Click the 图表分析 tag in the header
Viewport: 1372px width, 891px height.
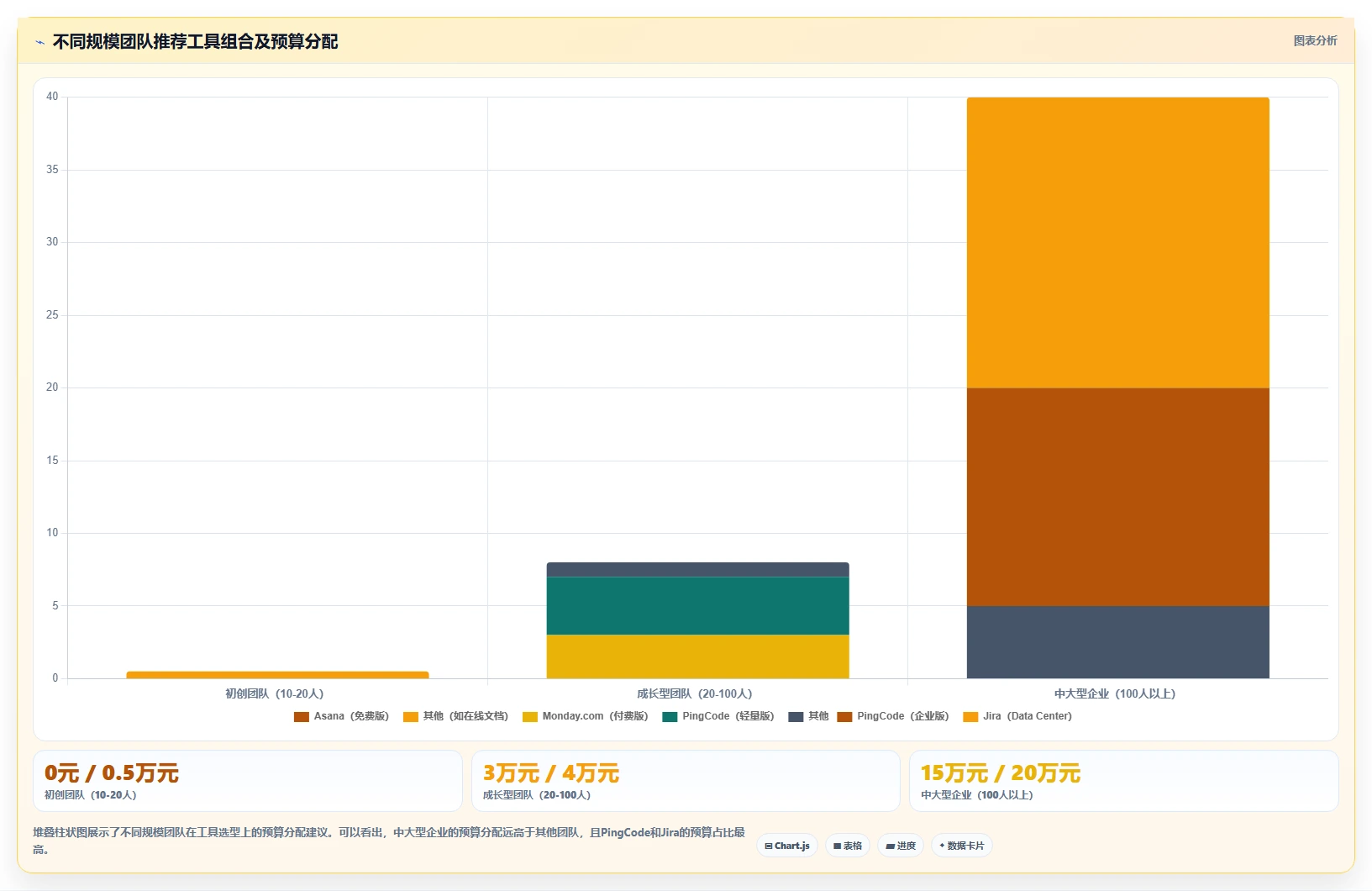1315,40
